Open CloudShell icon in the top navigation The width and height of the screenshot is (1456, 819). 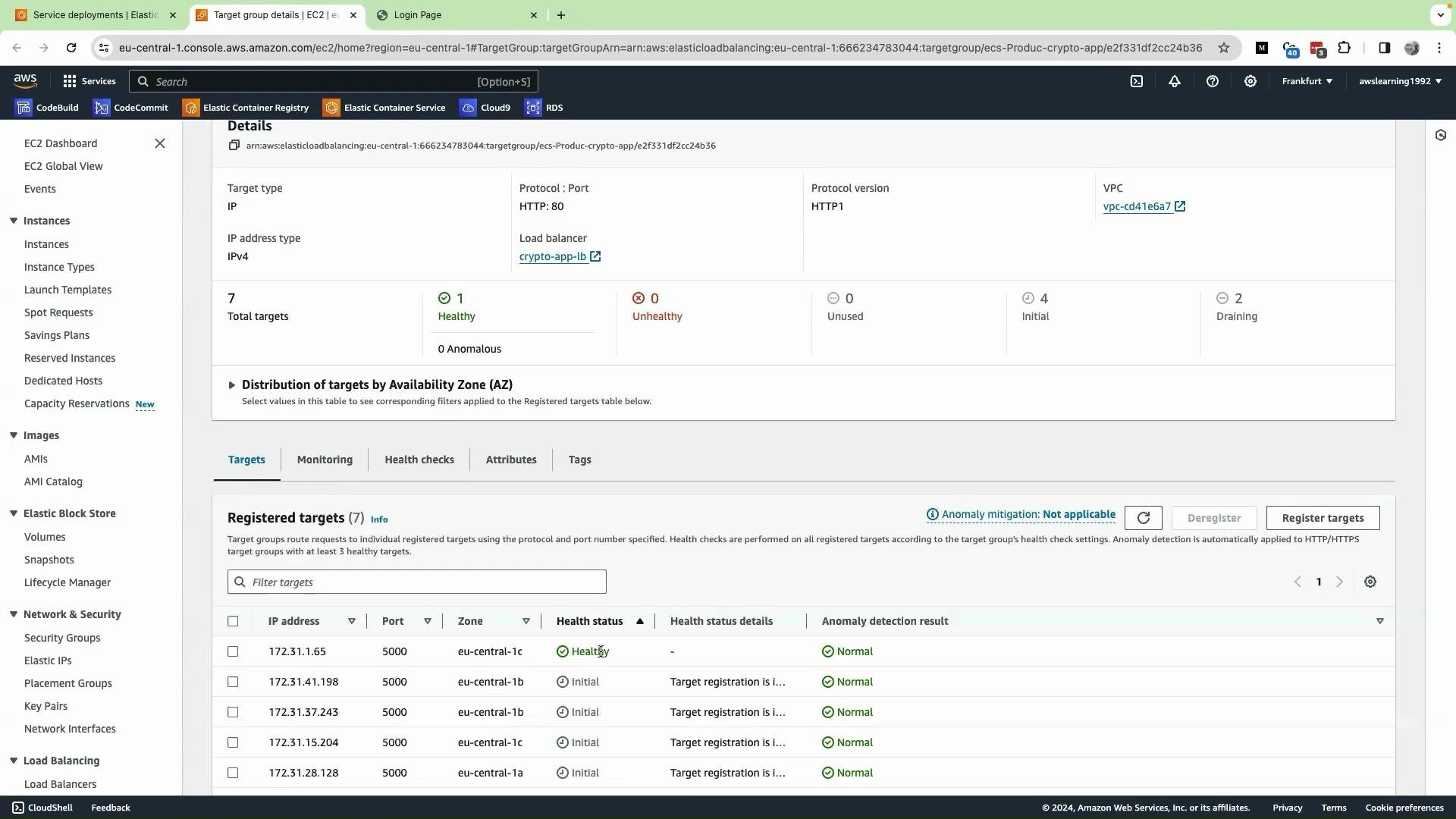coord(1137,81)
